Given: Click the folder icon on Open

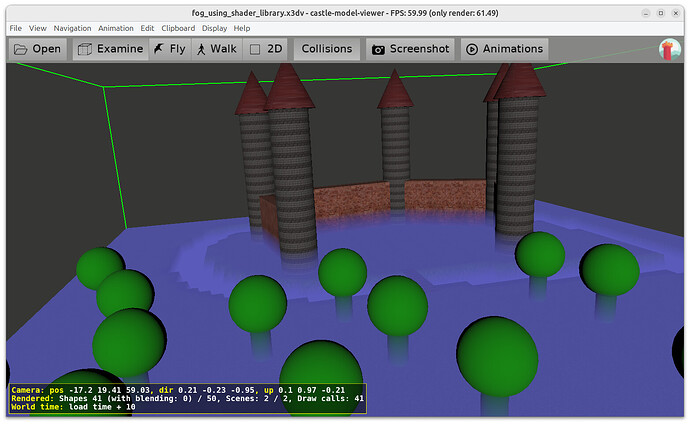Looking at the screenshot, I should click(x=20, y=49).
